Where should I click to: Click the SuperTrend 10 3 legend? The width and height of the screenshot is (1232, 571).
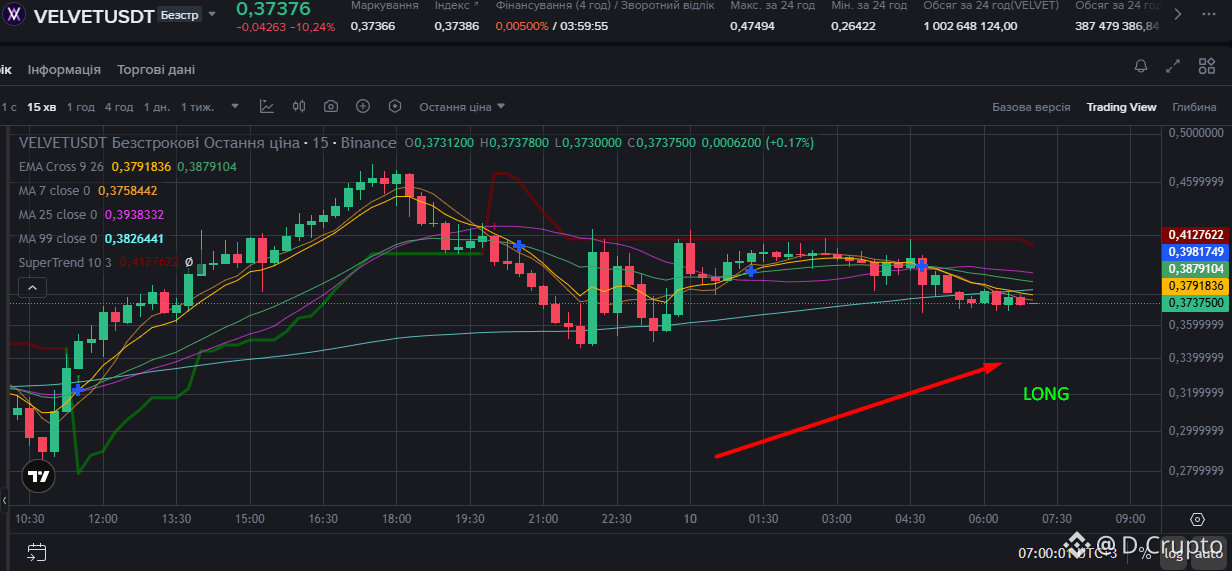(x=65, y=262)
